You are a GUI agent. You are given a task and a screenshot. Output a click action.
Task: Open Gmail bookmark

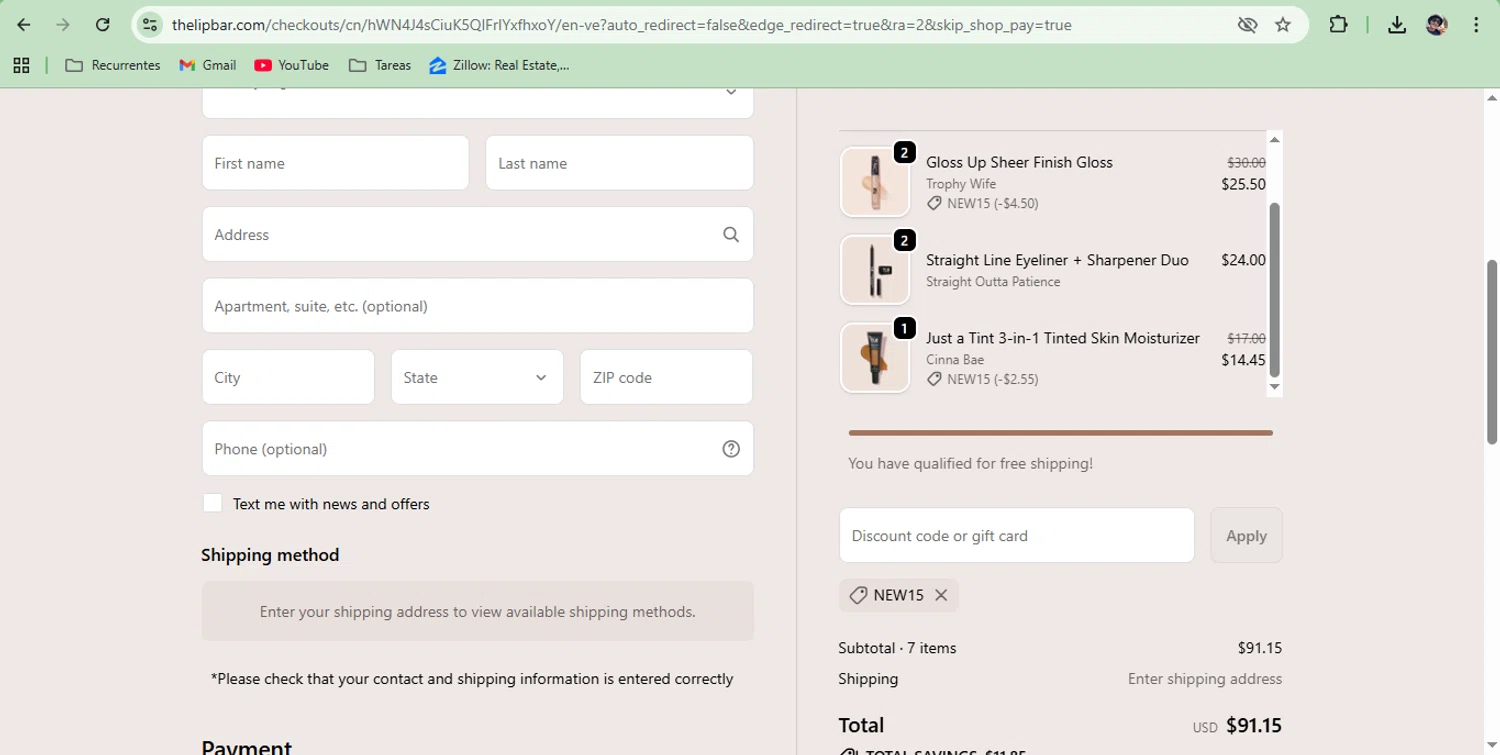[x=207, y=65]
